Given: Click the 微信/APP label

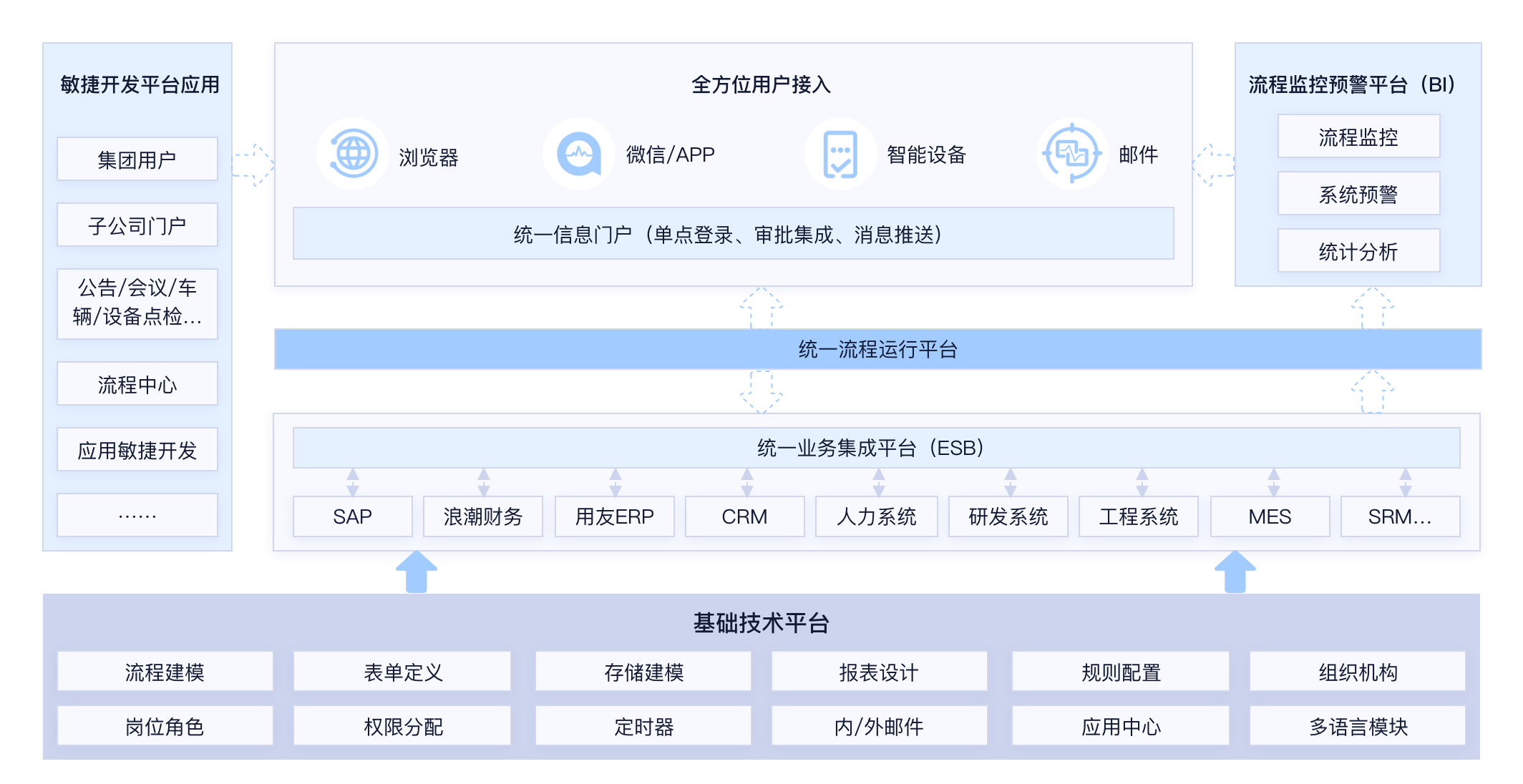Looking at the screenshot, I should coord(670,155).
